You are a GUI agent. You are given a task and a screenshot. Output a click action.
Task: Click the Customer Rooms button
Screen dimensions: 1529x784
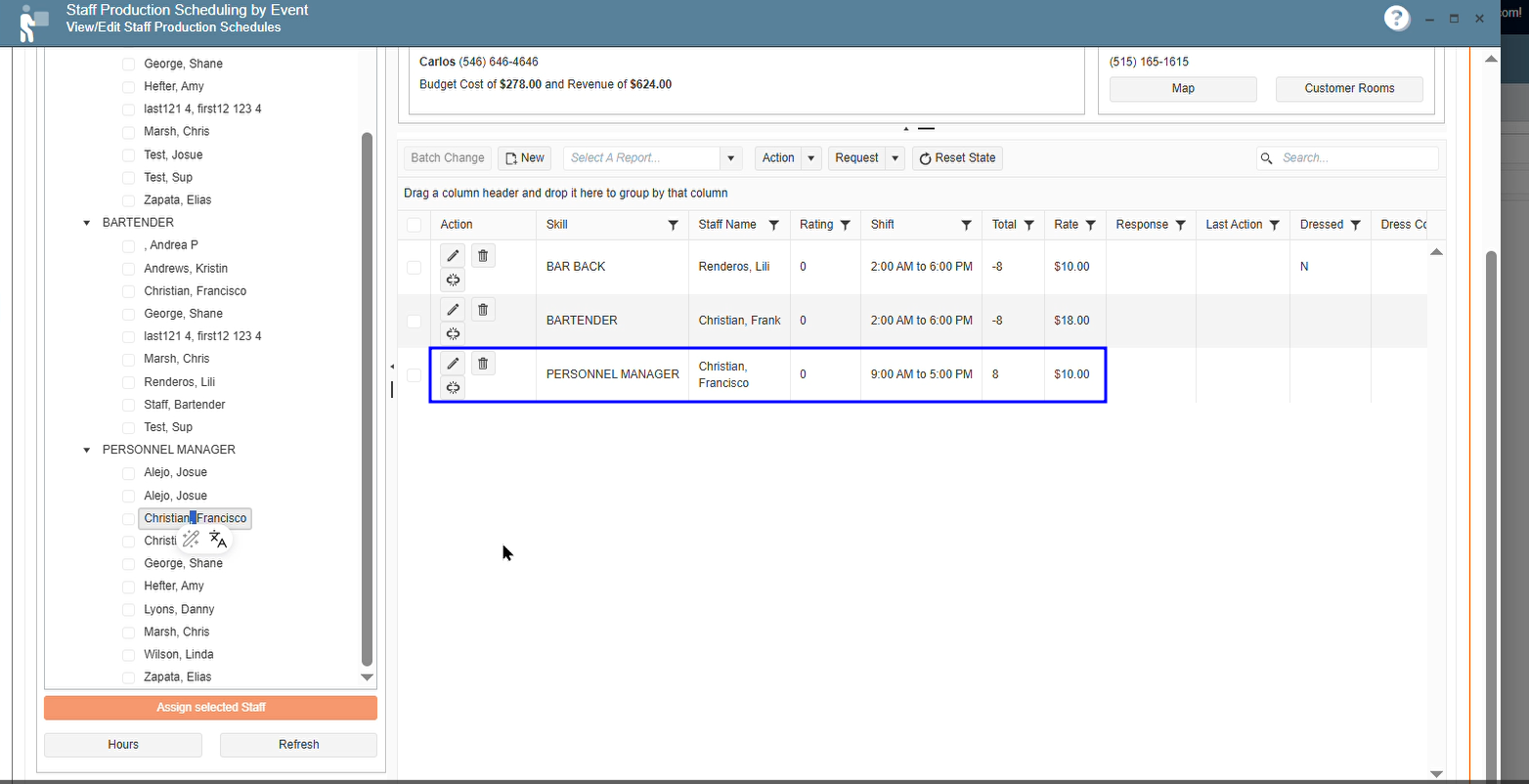[x=1348, y=88]
